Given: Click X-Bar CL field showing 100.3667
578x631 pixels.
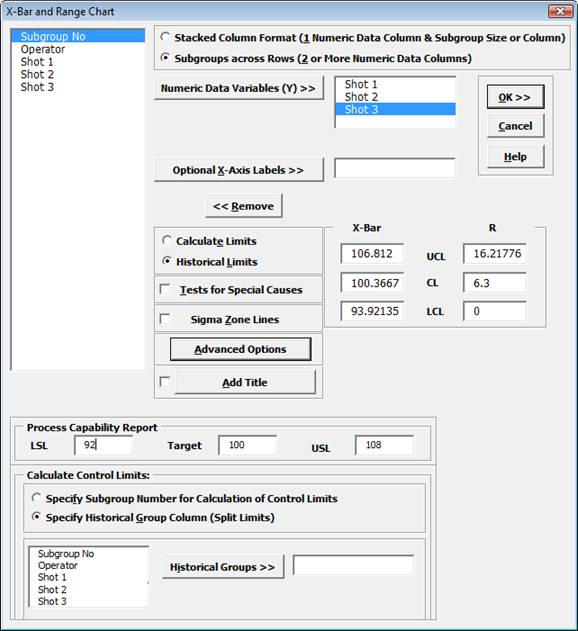Looking at the screenshot, I should pos(372,283).
